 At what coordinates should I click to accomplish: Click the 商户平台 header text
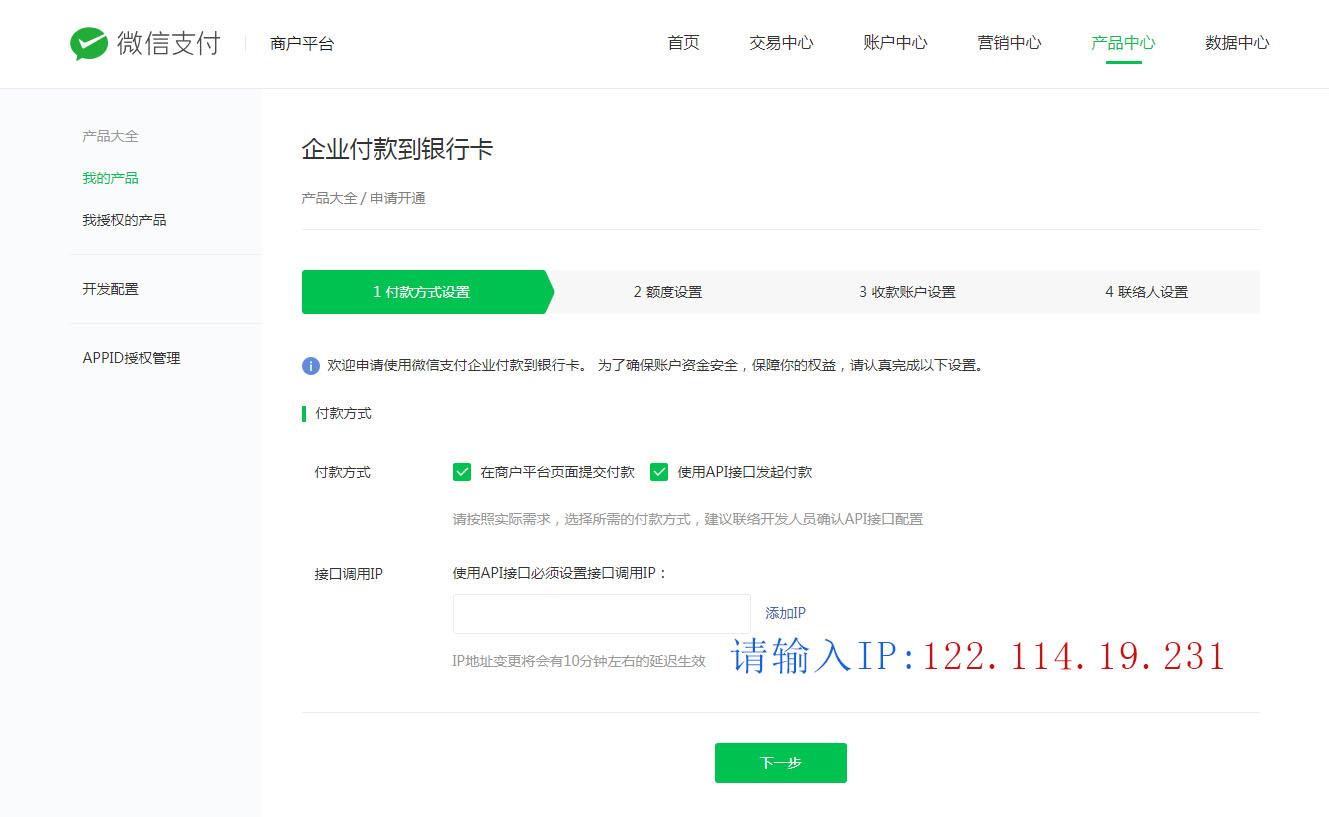click(x=302, y=44)
